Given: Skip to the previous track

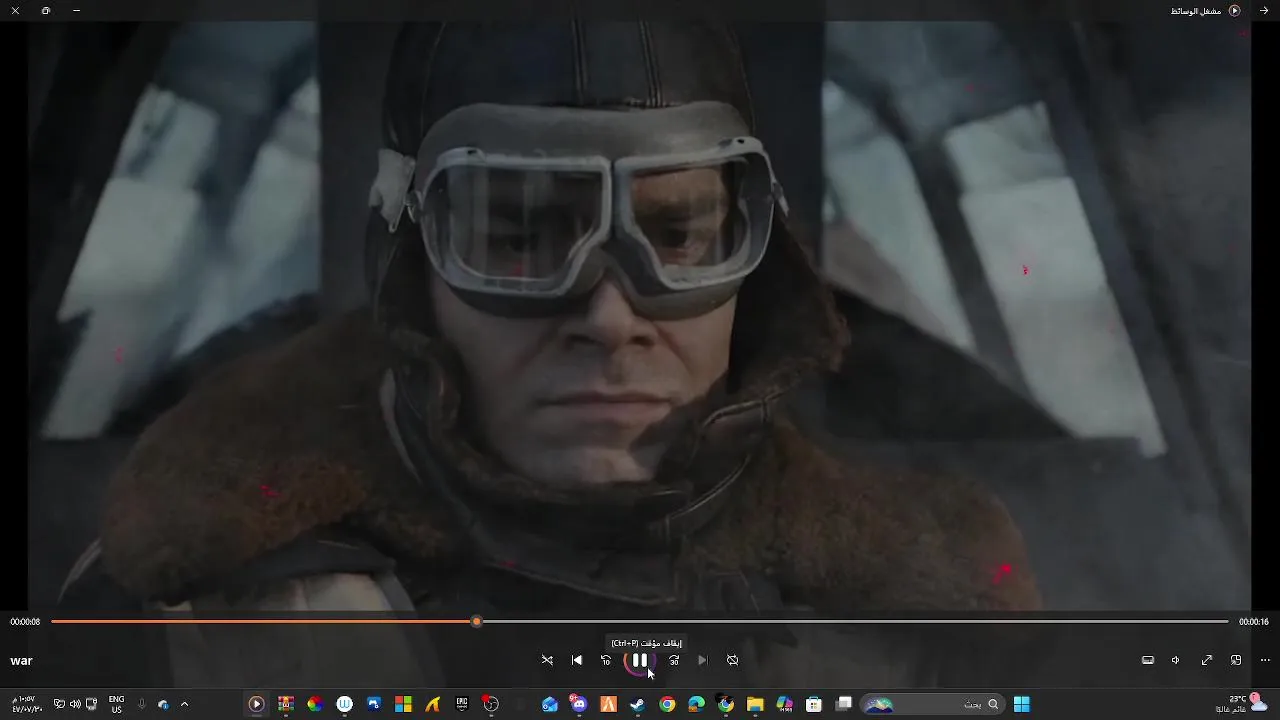Looking at the screenshot, I should pyautogui.click(x=577, y=660).
